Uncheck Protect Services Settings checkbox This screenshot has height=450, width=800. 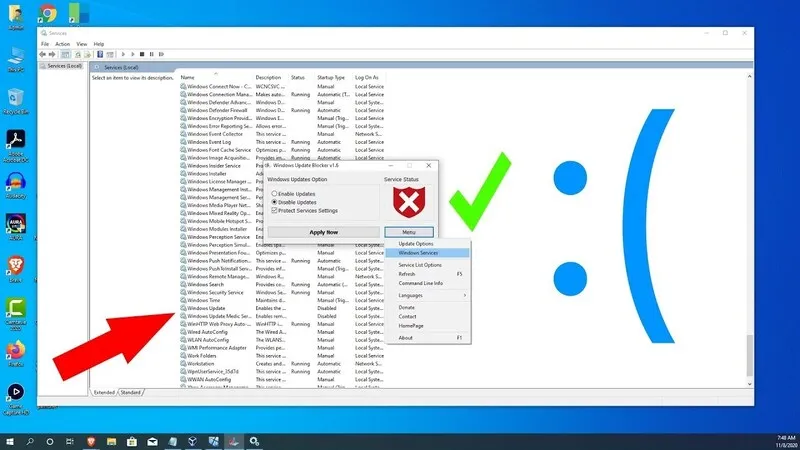pos(275,211)
